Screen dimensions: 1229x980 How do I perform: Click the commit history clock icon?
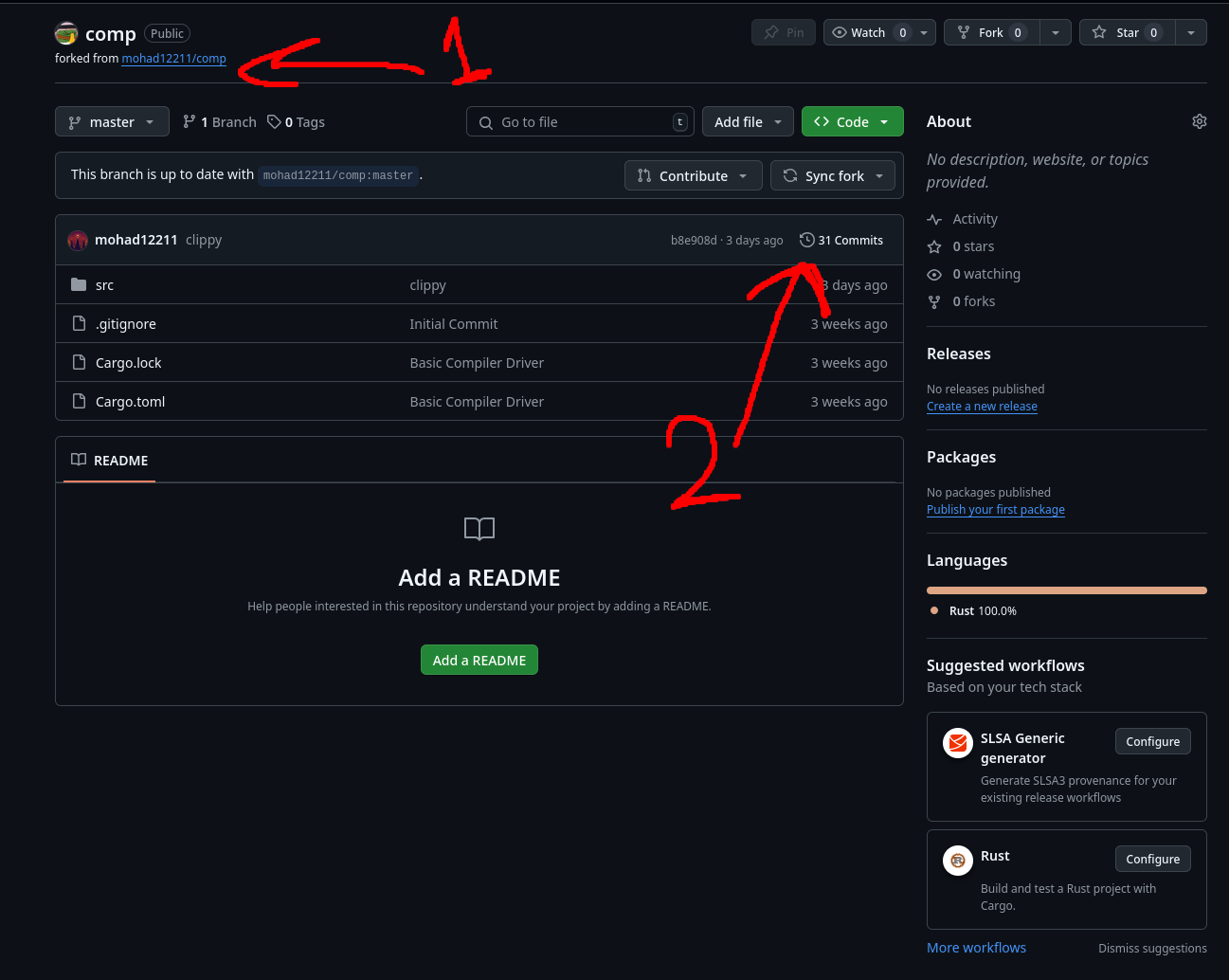tap(806, 241)
